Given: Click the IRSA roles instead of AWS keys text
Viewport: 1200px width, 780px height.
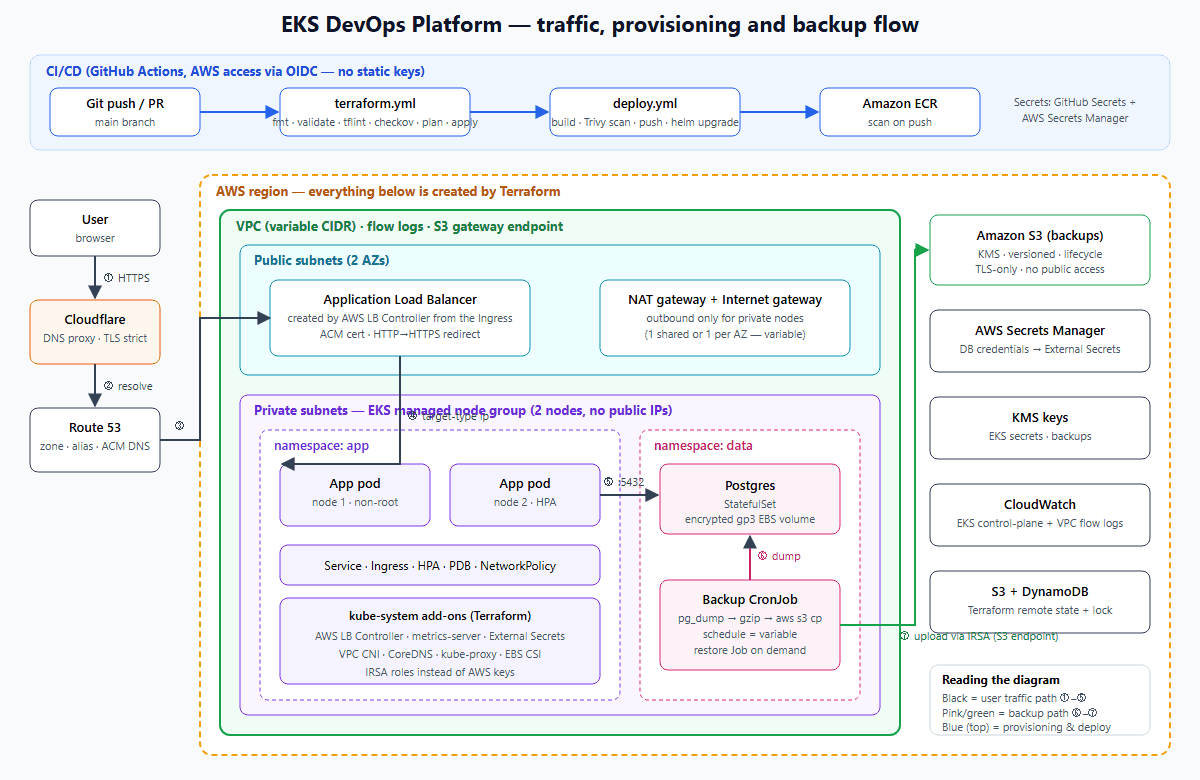Looking at the screenshot, I should [440, 672].
